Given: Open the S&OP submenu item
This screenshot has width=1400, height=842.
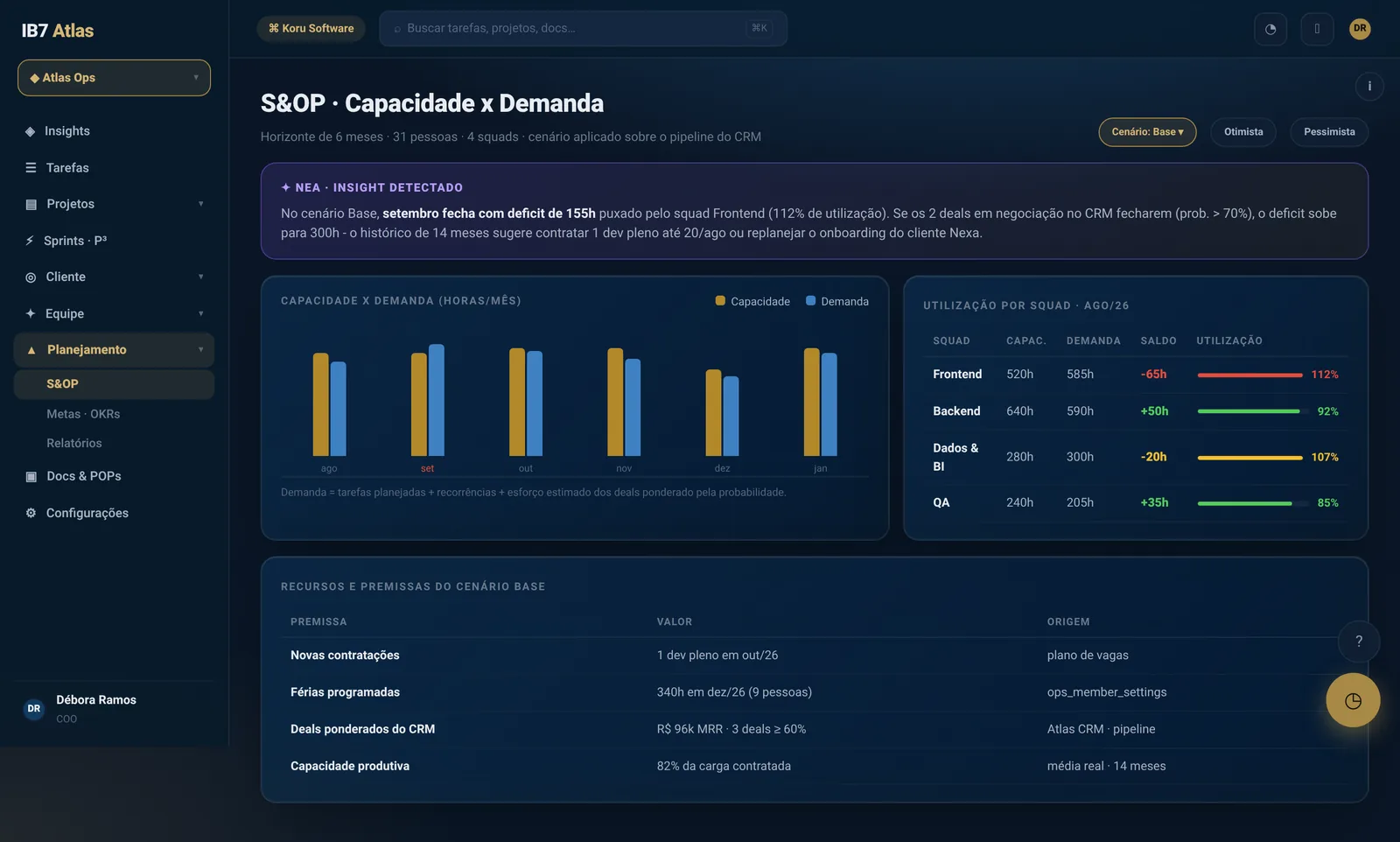Looking at the screenshot, I should pyautogui.click(x=114, y=384).
